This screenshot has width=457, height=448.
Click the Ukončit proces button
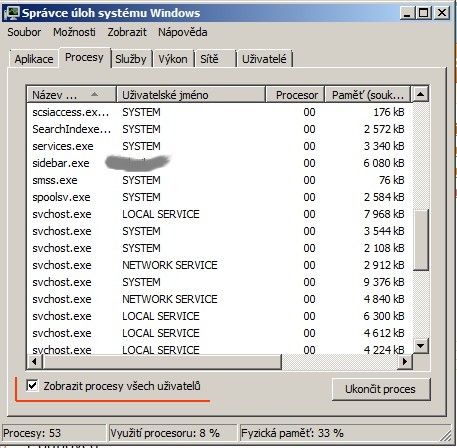(x=381, y=389)
